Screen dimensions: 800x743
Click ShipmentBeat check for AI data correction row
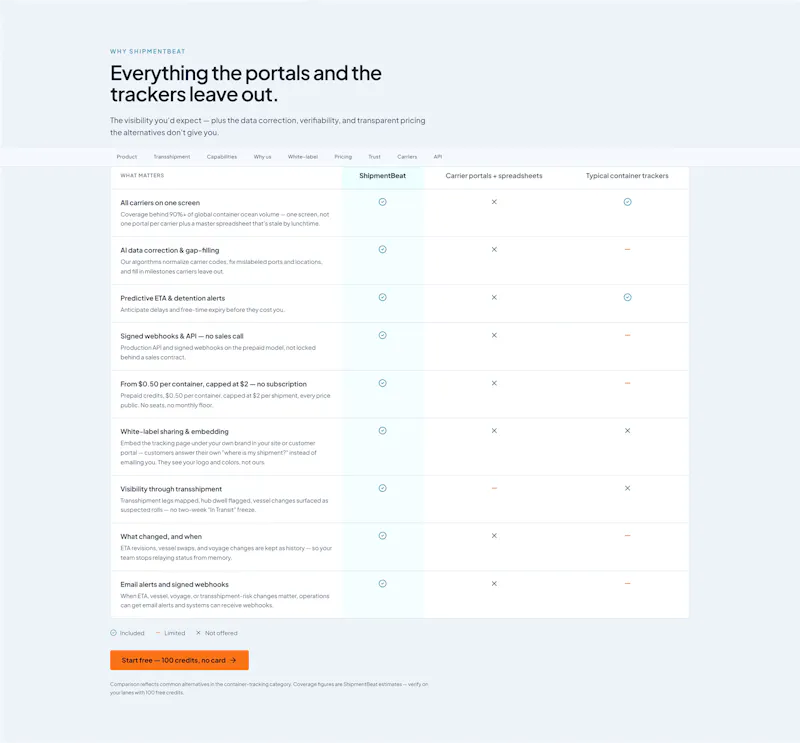(383, 250)
